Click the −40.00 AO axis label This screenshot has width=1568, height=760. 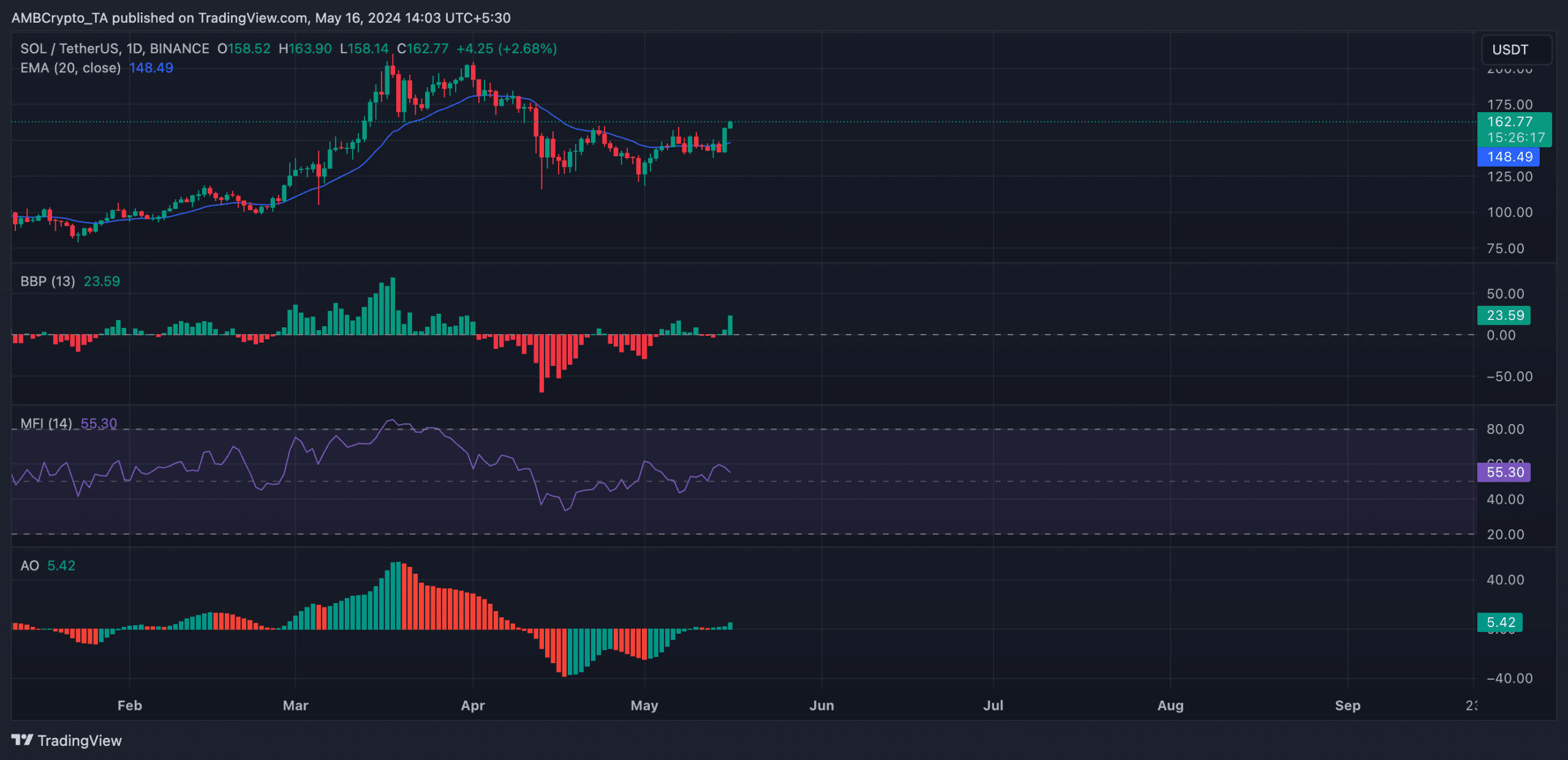(x=1510, y=678)
